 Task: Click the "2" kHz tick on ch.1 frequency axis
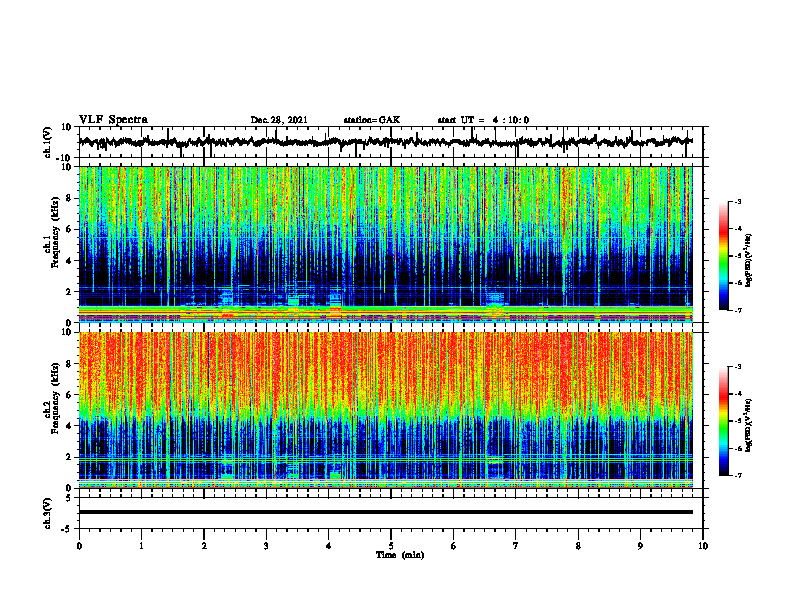click(69, 291)
